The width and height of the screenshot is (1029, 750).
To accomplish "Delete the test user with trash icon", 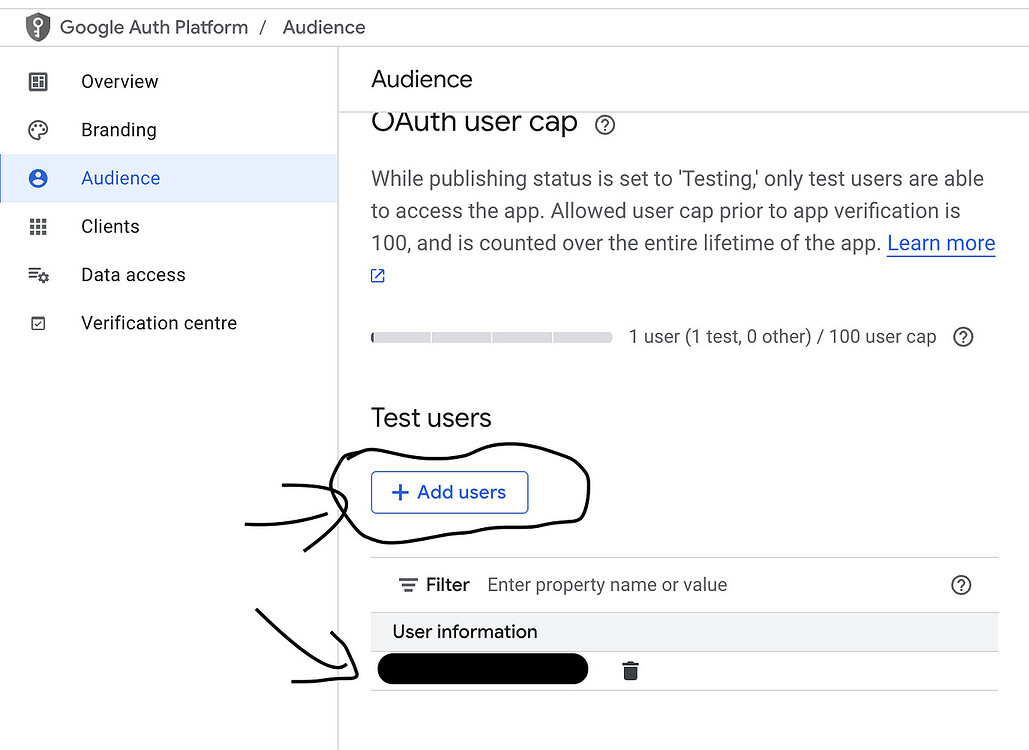I will (630, 669).
